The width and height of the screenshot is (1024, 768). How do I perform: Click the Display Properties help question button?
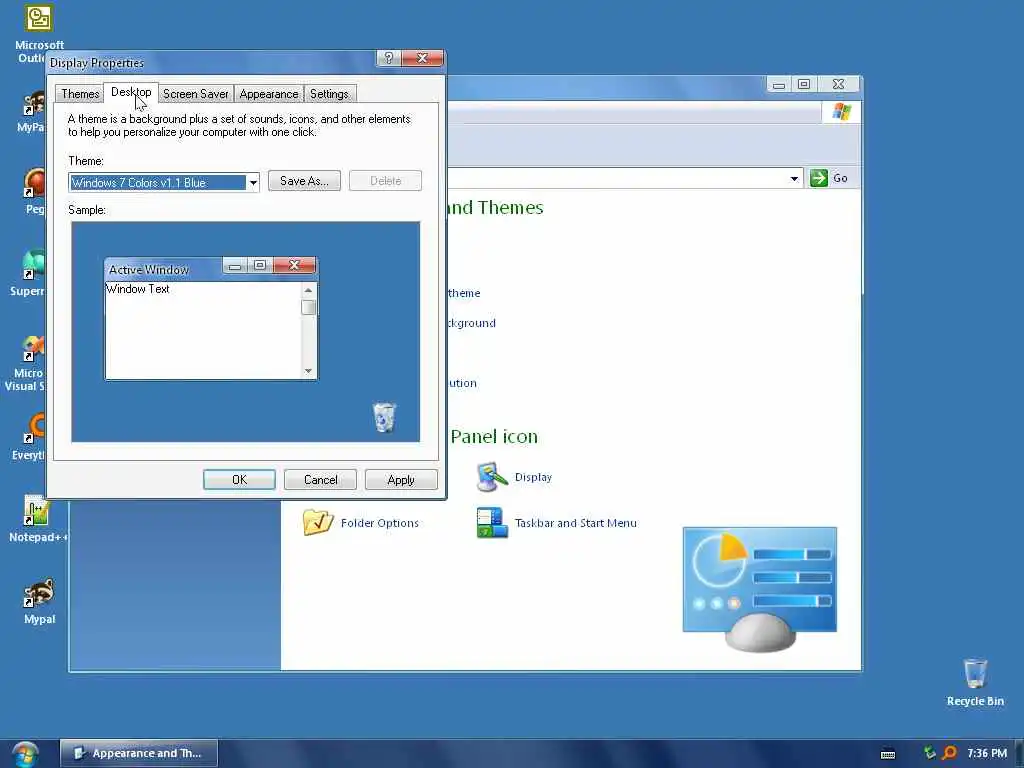coord(389,58)
